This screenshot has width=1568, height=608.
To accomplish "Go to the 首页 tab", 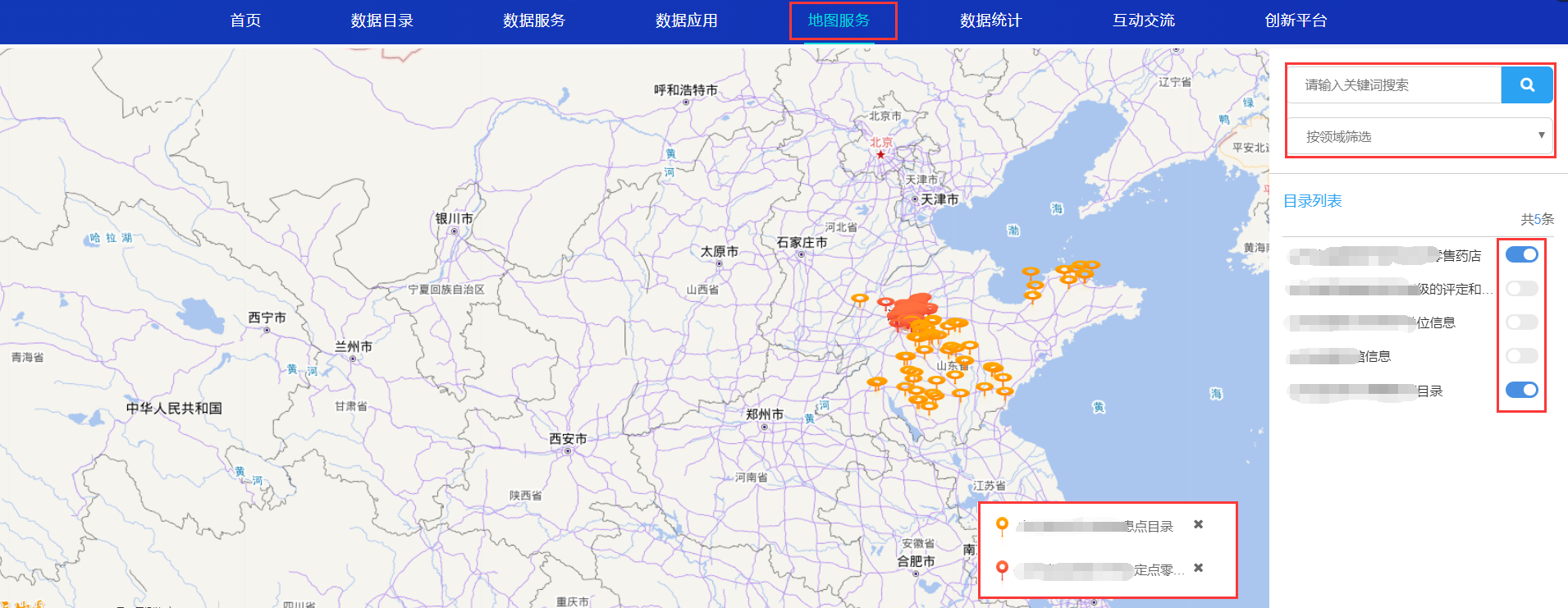I will [x=245, y=21].
